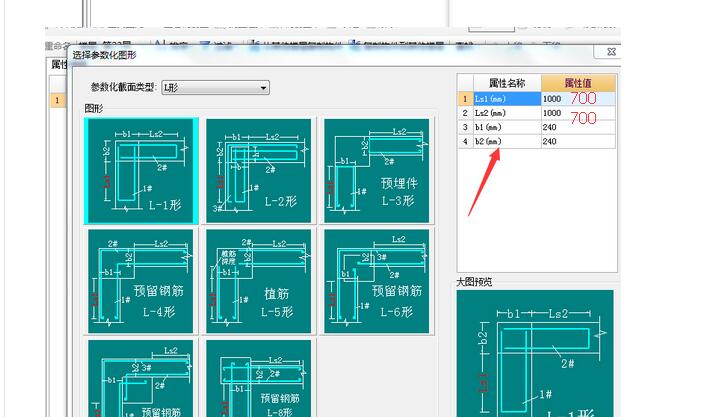Pick the 预留钢筋 L-8形 shape

[259, 378]
